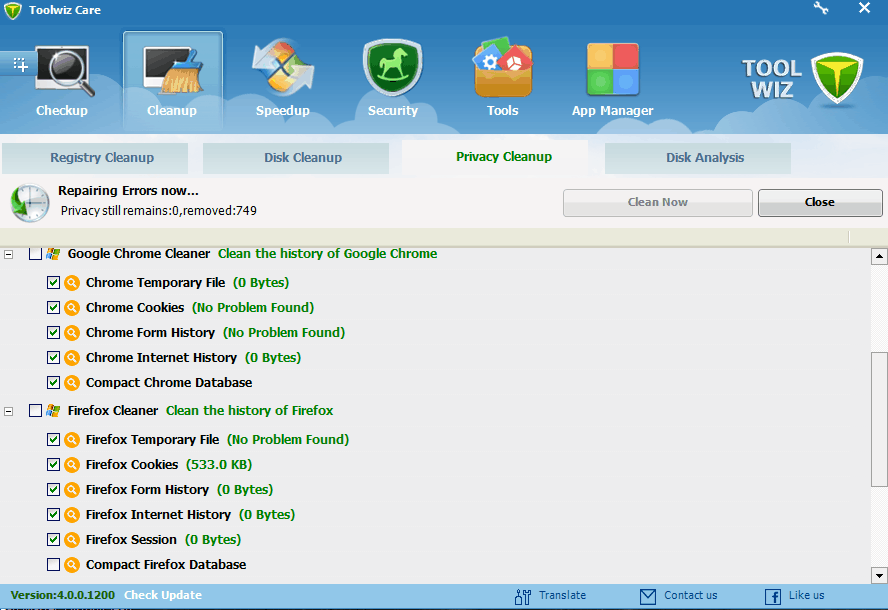Click the orange magnifier beside Firefox Form History

(x=72, y=489)
